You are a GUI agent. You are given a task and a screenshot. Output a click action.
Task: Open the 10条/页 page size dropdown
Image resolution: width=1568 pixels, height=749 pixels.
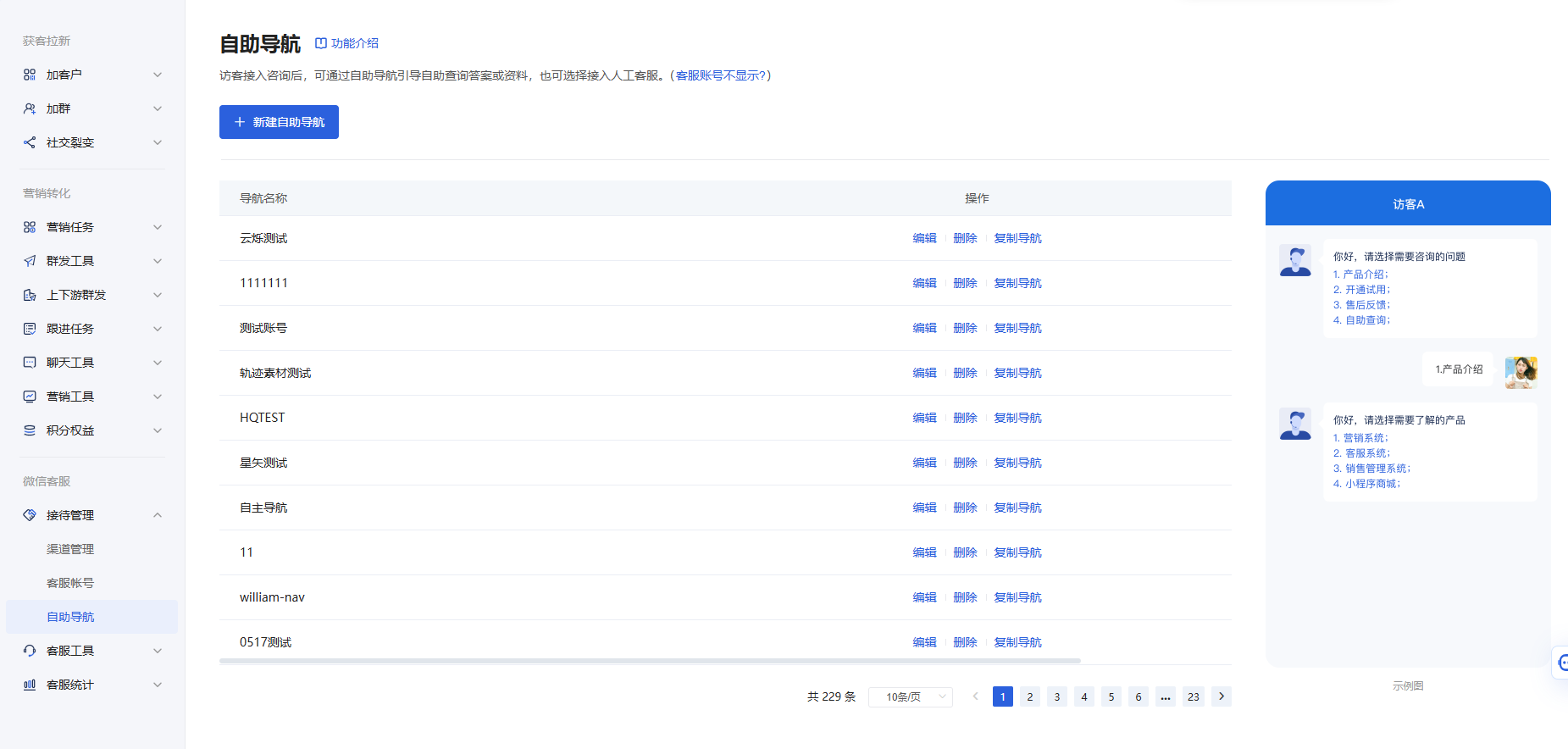coord(911,696)
